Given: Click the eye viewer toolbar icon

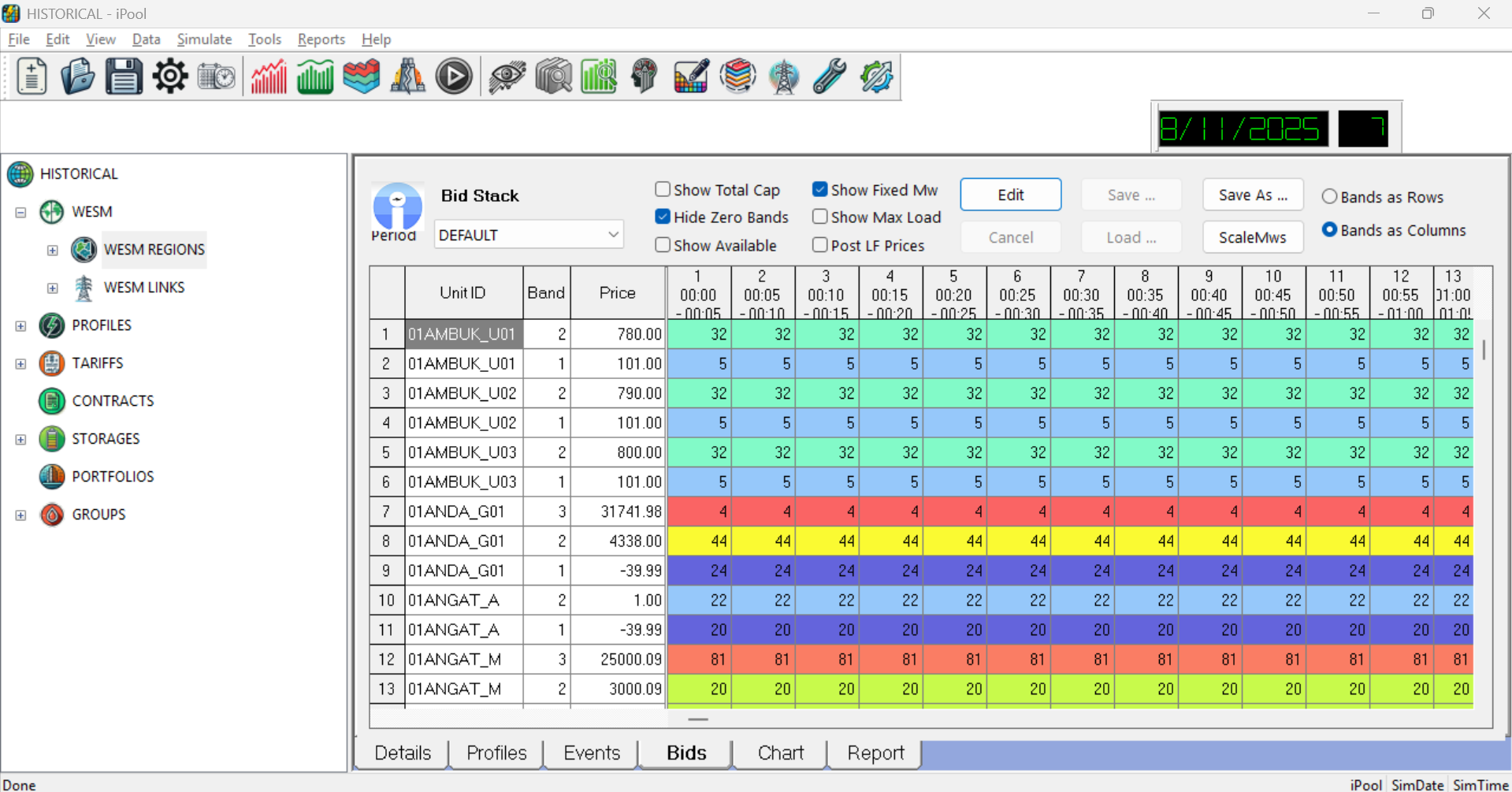Looking at the screenshot, I should (507, 76).
